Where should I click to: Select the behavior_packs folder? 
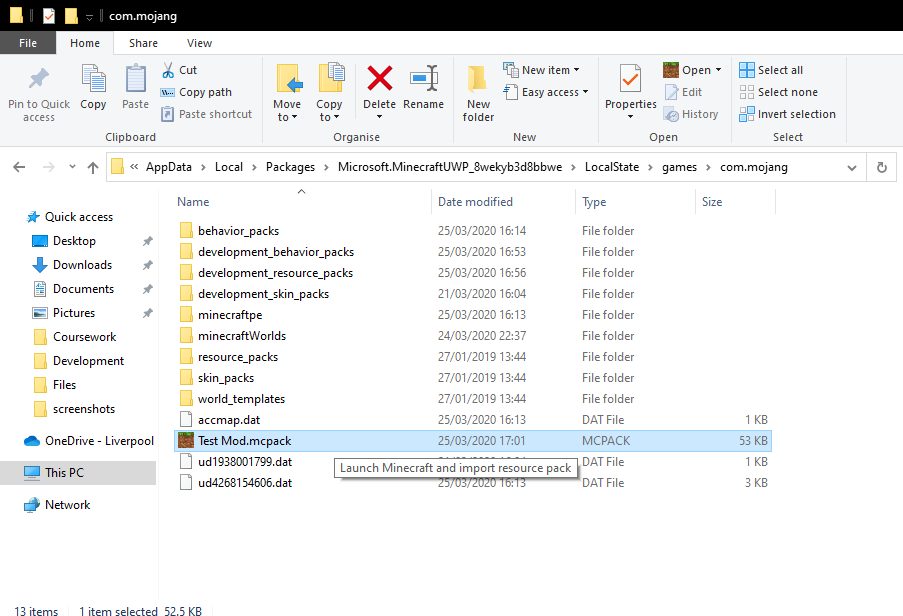[x=238, y=231]
